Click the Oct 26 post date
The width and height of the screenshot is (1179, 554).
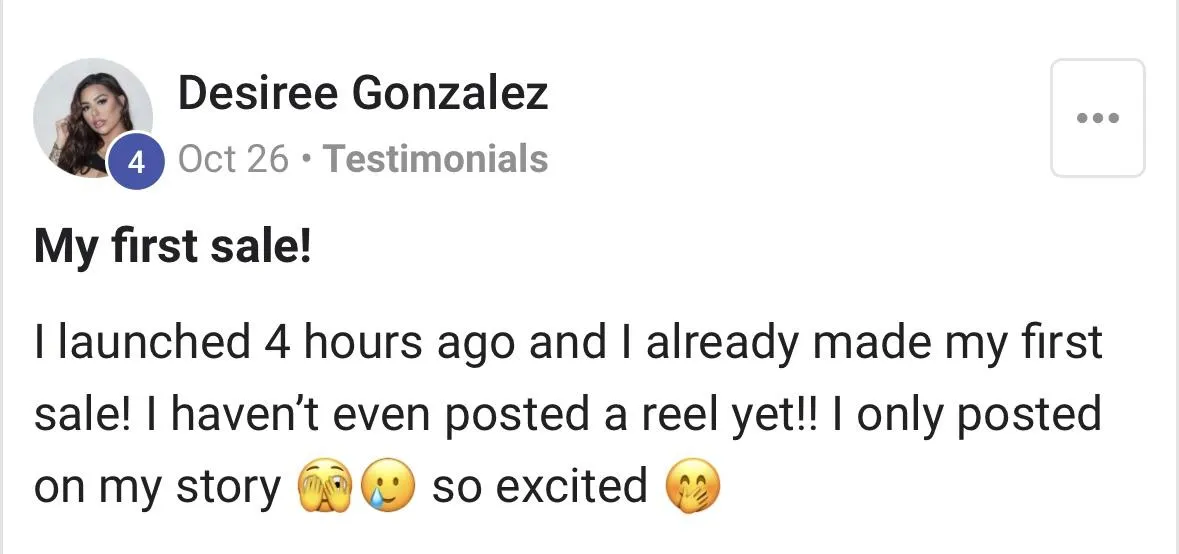pos(233,159)
